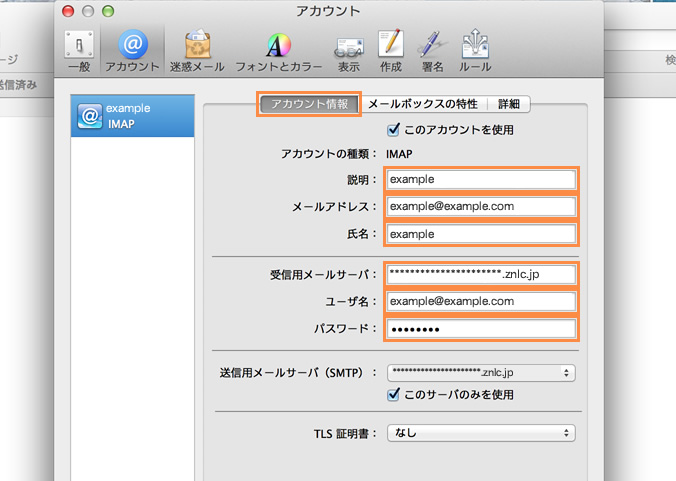Click the IMAP account type text
The height and width of the screenshot is (481, 676).
pyautogui.click(x=399, y=154)
